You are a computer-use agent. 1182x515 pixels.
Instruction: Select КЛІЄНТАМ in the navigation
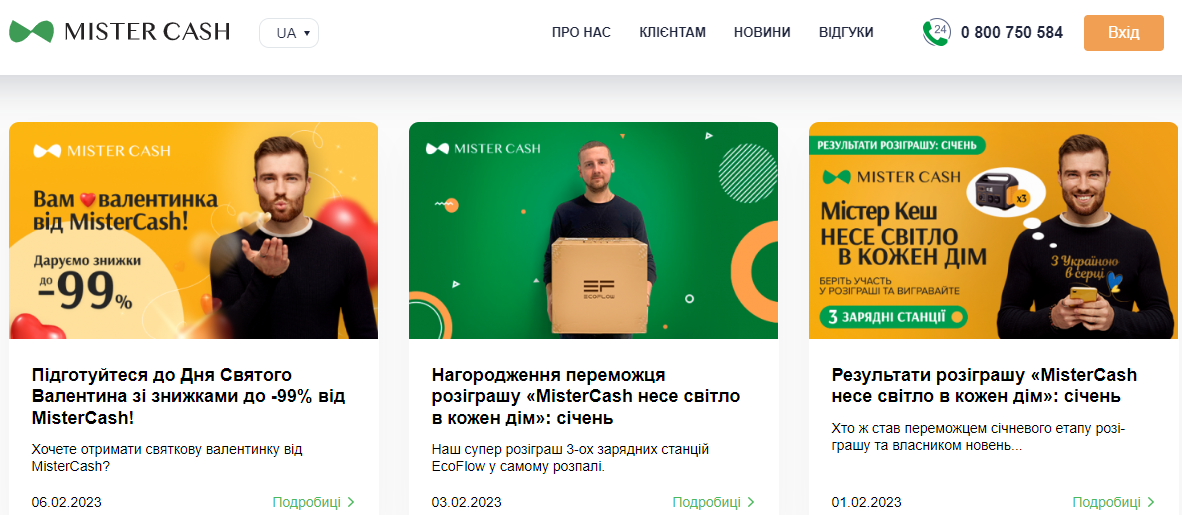(672, 32)
